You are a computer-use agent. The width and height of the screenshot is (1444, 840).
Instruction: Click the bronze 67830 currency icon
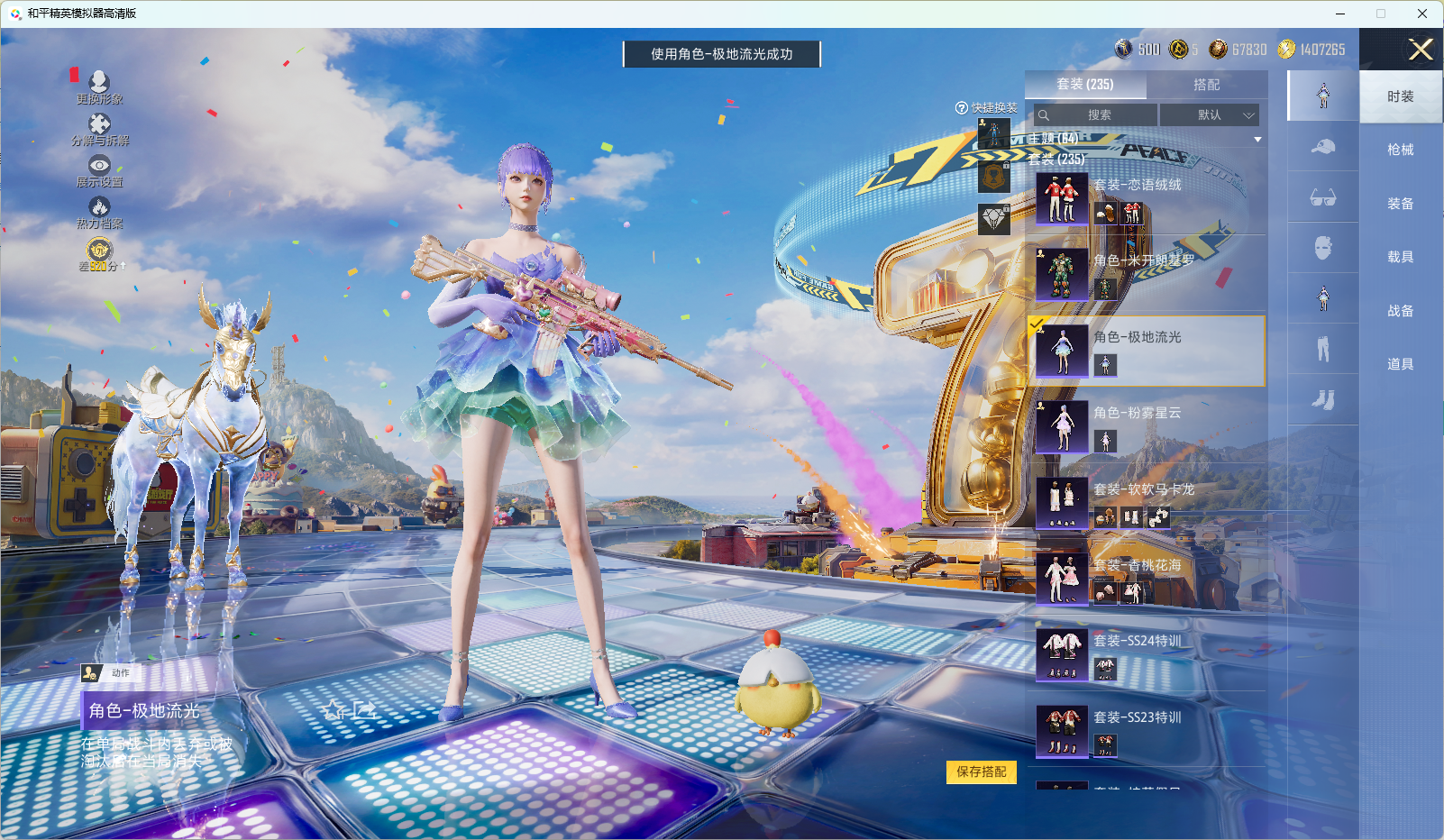[1218, 49]
